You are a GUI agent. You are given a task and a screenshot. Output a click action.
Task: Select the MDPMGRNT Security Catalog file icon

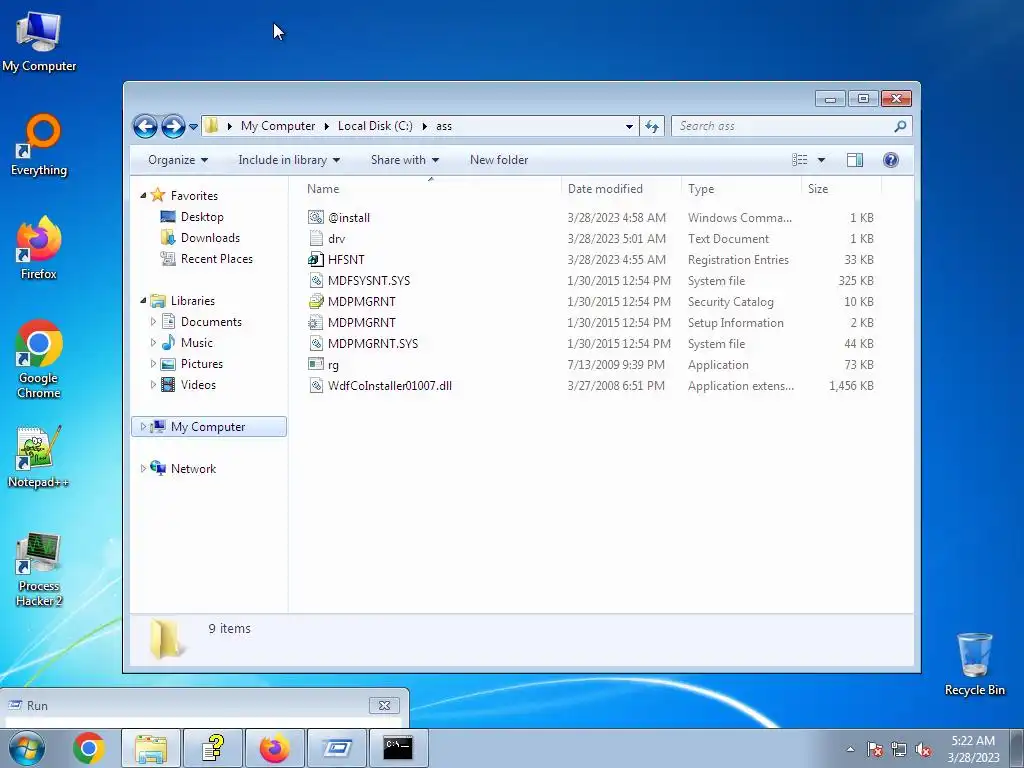pos(316,302)
